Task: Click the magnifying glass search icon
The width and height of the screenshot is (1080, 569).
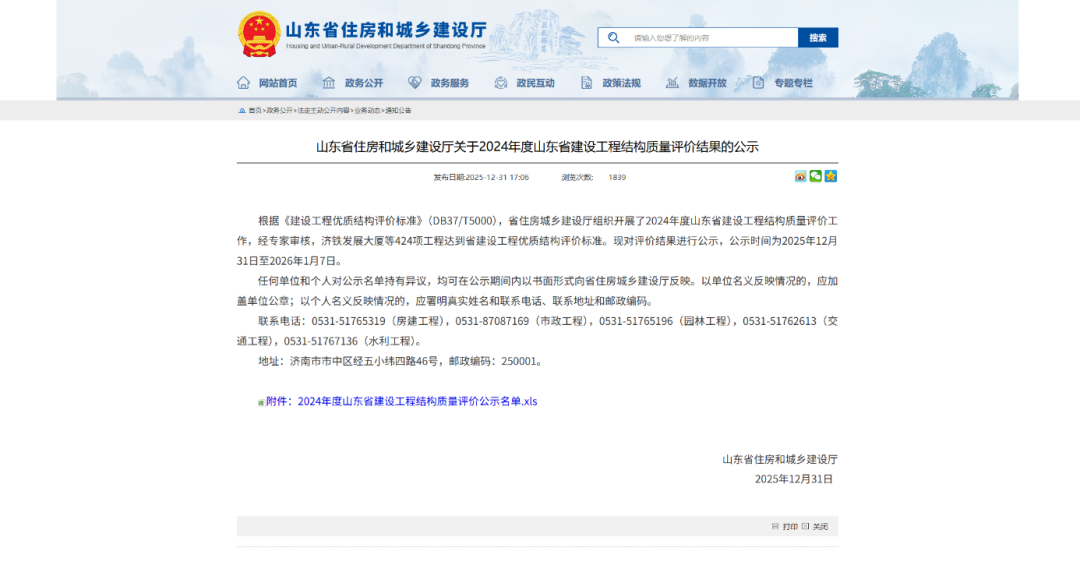Action: coord(613,38)
